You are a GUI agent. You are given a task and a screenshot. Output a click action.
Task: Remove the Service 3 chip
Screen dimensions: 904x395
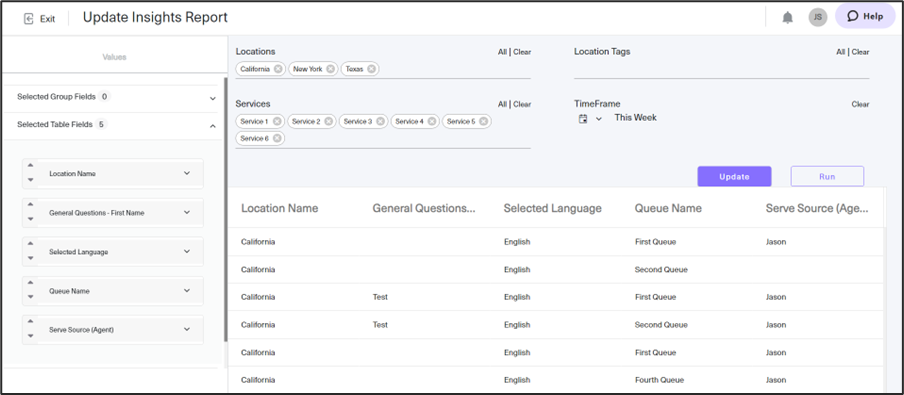point(380,121)
